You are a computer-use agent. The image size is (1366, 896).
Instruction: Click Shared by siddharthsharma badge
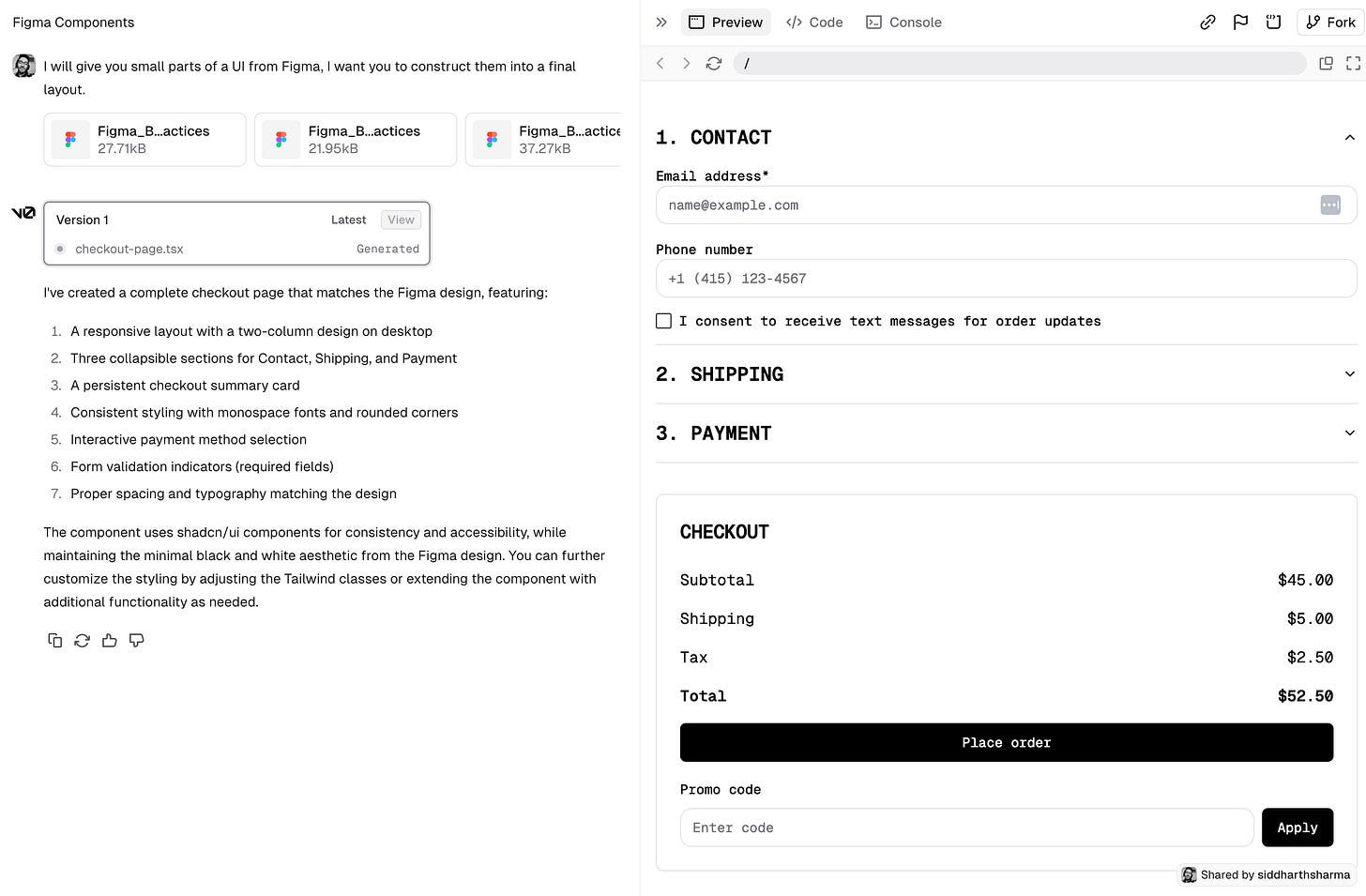1267,874
